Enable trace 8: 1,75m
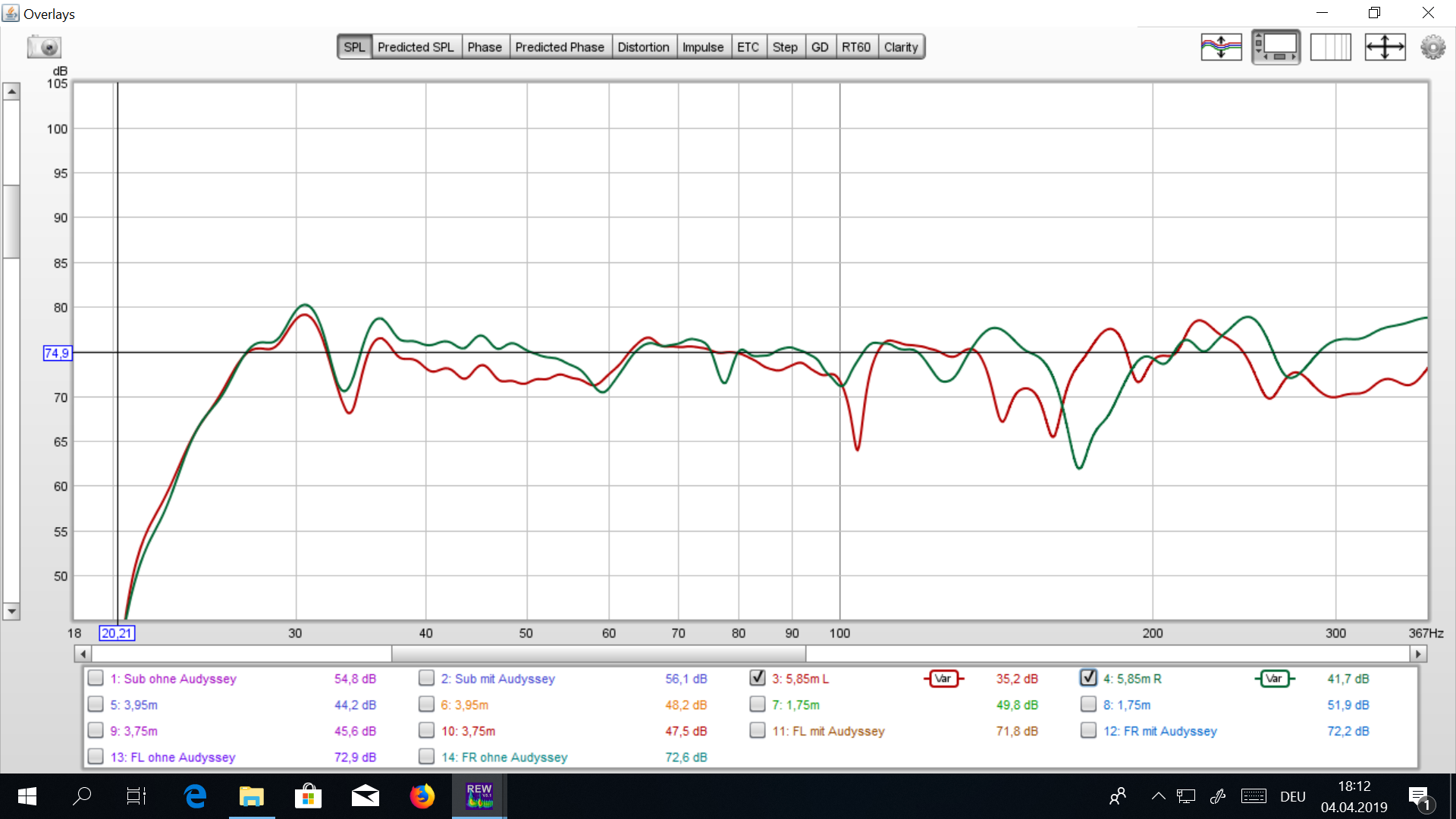The height and width of the screenshot is (819, 1456). click(x=1089, y=704)
